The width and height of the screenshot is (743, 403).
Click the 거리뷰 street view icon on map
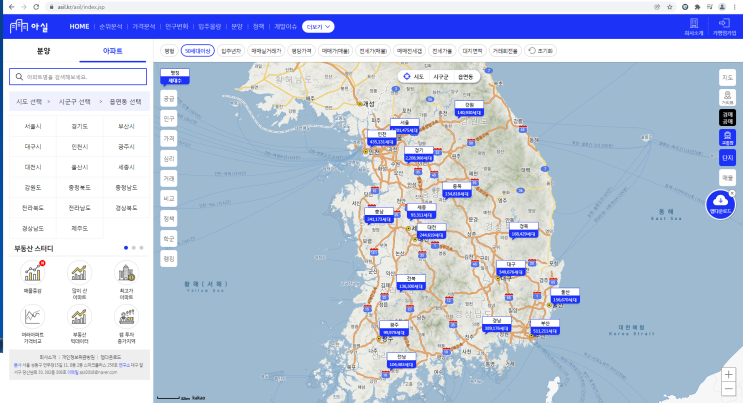pyautogui.click(x=727, y=97)
